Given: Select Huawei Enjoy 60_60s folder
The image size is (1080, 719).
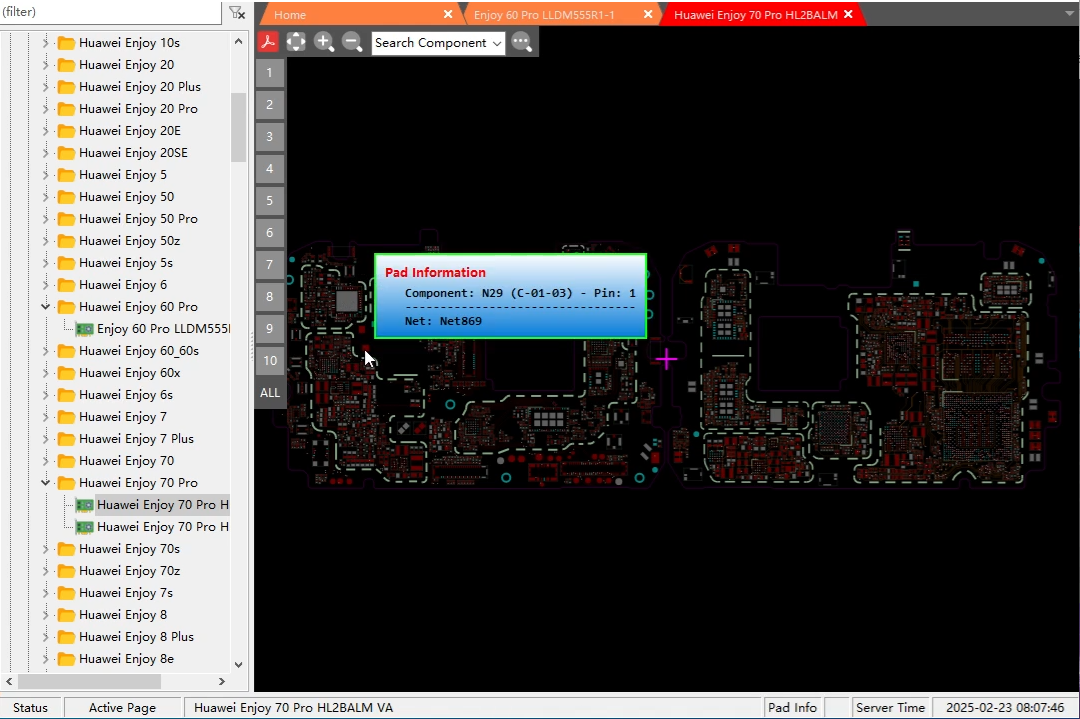Looking at the screenshot, I should click(138, 351).
